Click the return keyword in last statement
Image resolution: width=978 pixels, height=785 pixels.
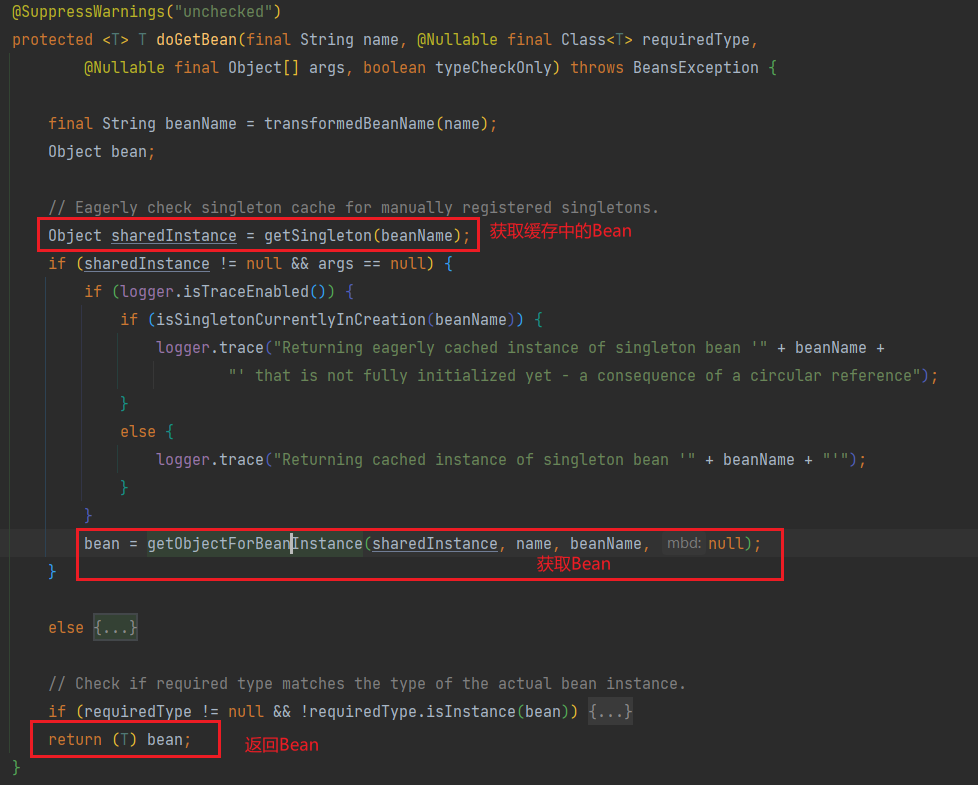(75, 740)
